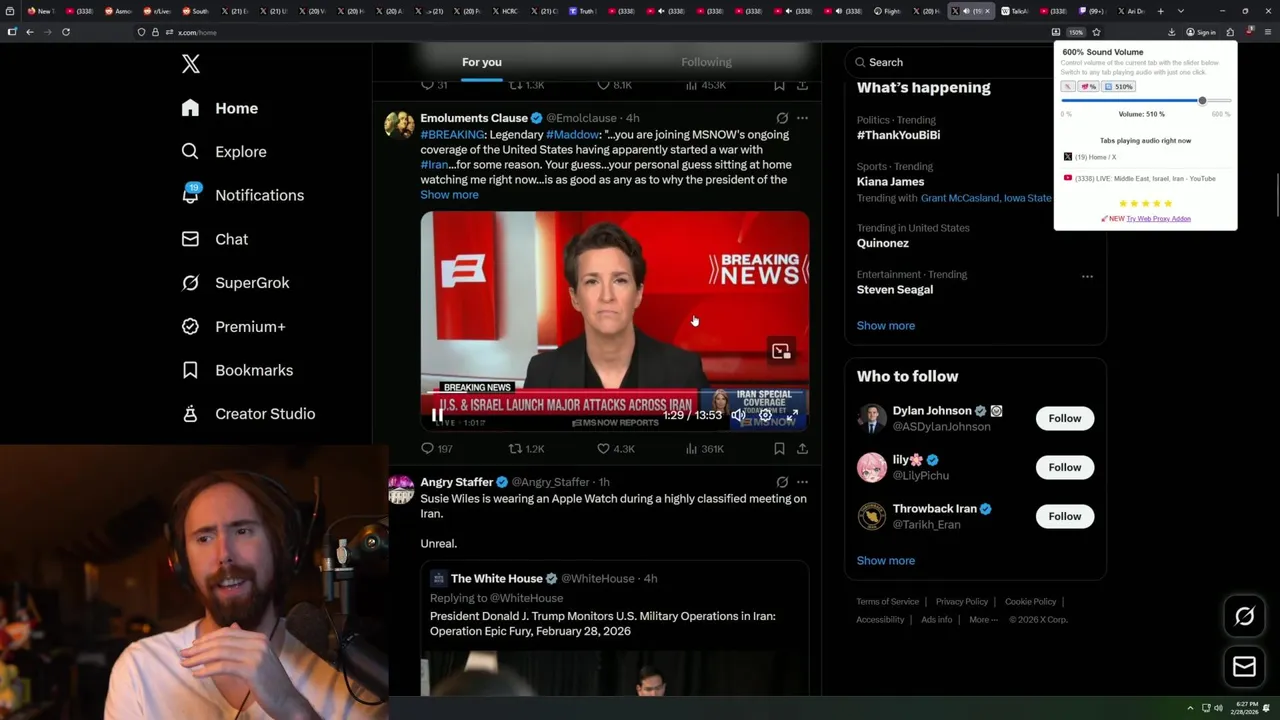Follow Throwback Iran
1280x720 pixels.
click(x=1065, y=516)
